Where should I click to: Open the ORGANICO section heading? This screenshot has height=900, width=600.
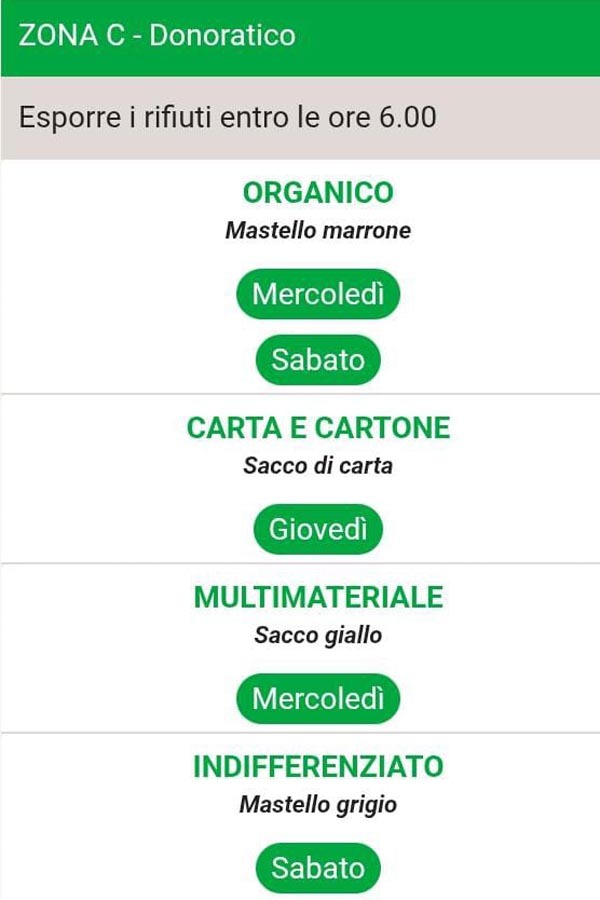318,192
